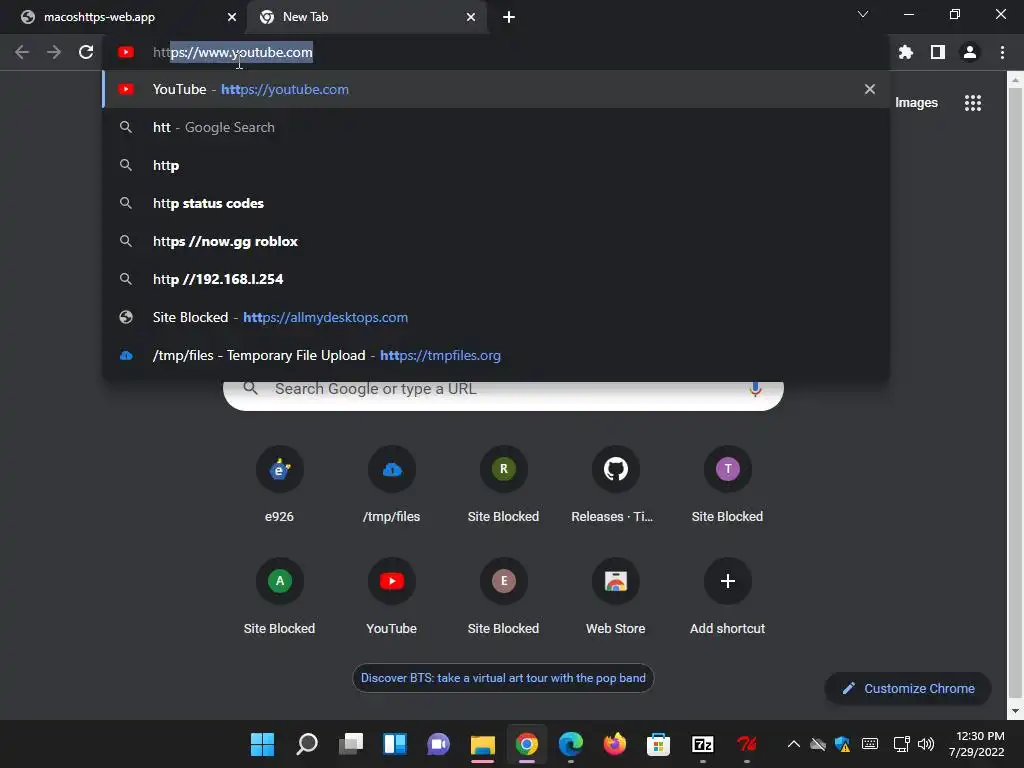Viewport: 1024px width, 768px height.
Task: Close the macoshttps-web.app tab
Action: [232, 17]
